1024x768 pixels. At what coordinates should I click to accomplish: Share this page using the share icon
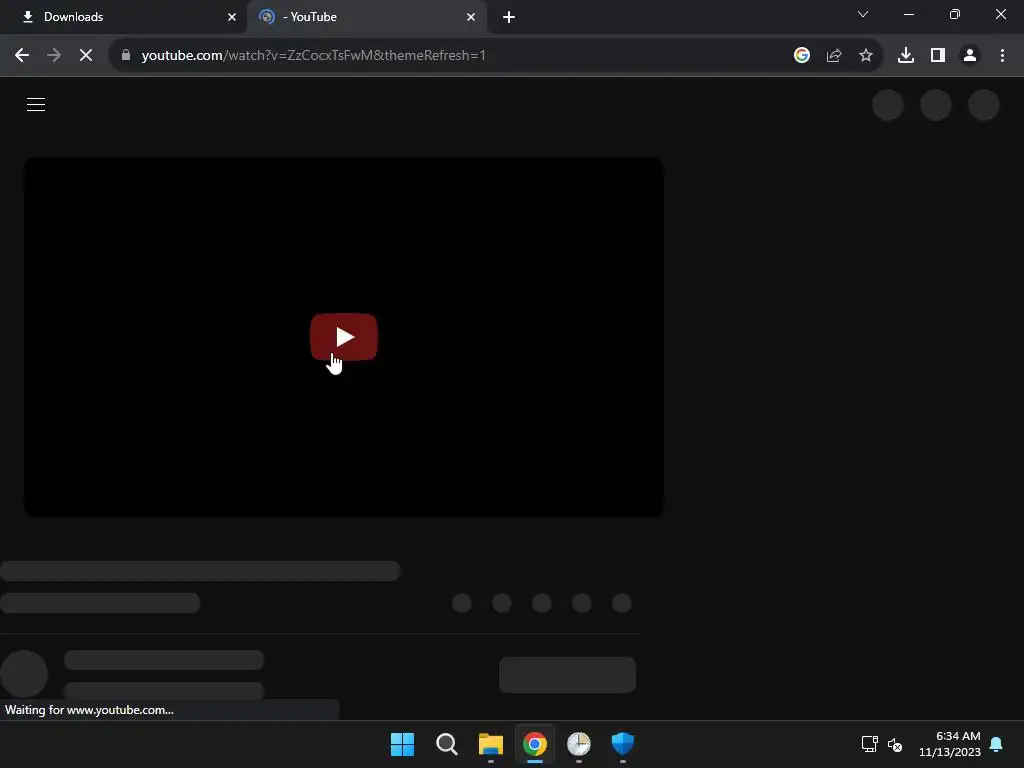834,56
